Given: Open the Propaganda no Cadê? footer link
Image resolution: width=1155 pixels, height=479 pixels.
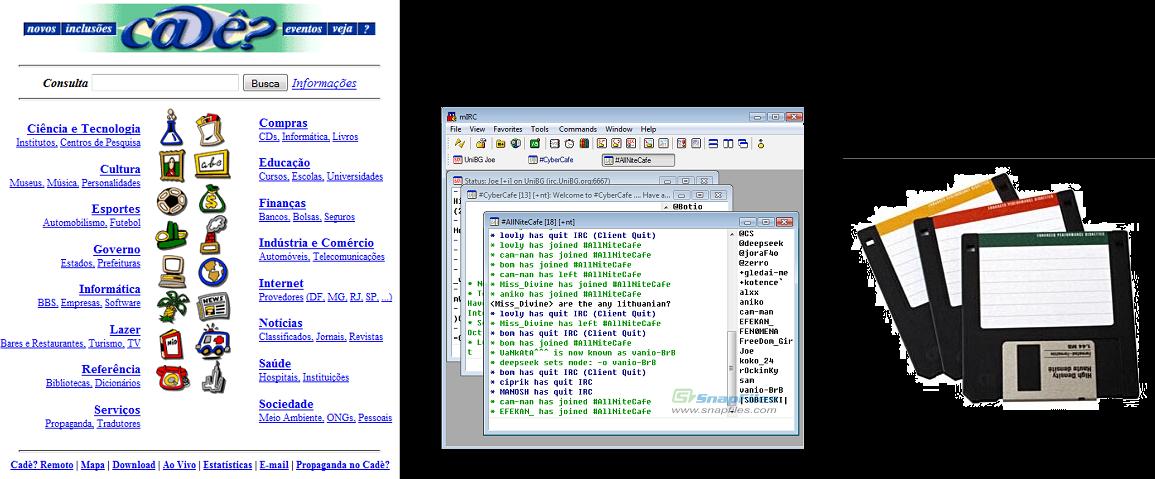Looking at the screenshot, I should coord(343,465).
